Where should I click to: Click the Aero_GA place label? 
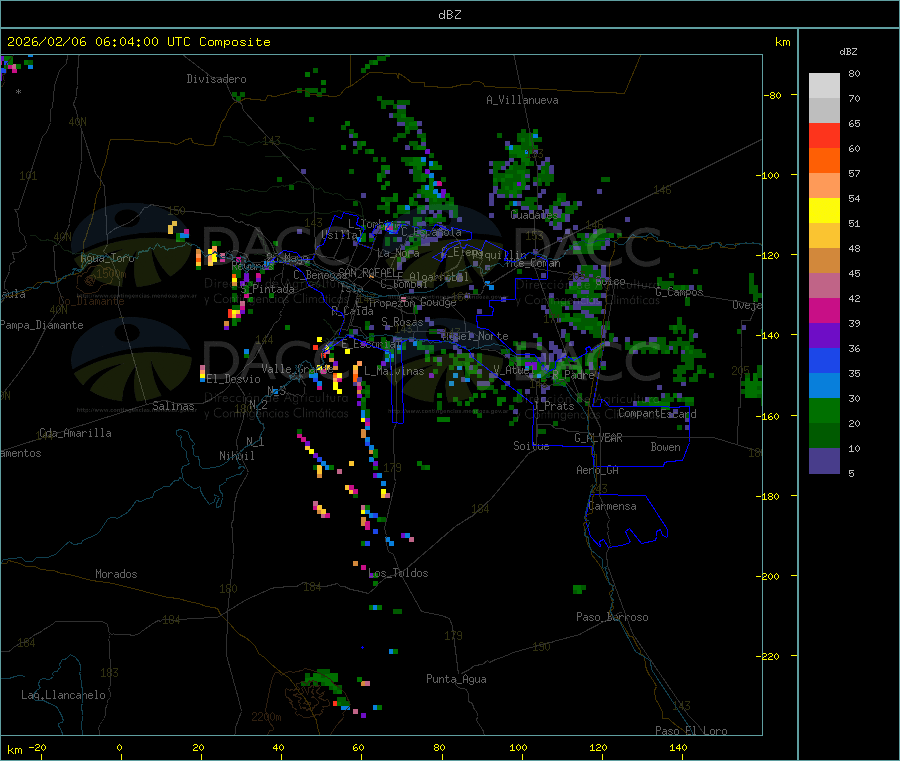[x=598, y=470]
